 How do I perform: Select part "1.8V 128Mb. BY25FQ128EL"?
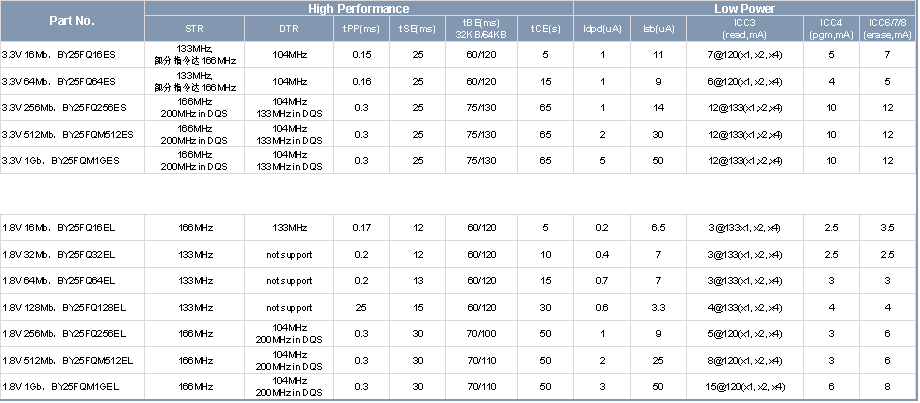tap(64, 307)
